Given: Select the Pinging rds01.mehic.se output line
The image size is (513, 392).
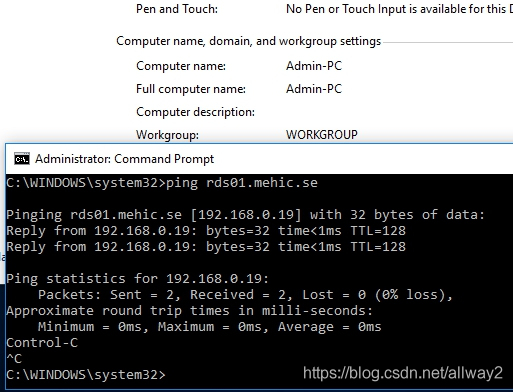Looking at the screenshot, I should coord(245,215).
